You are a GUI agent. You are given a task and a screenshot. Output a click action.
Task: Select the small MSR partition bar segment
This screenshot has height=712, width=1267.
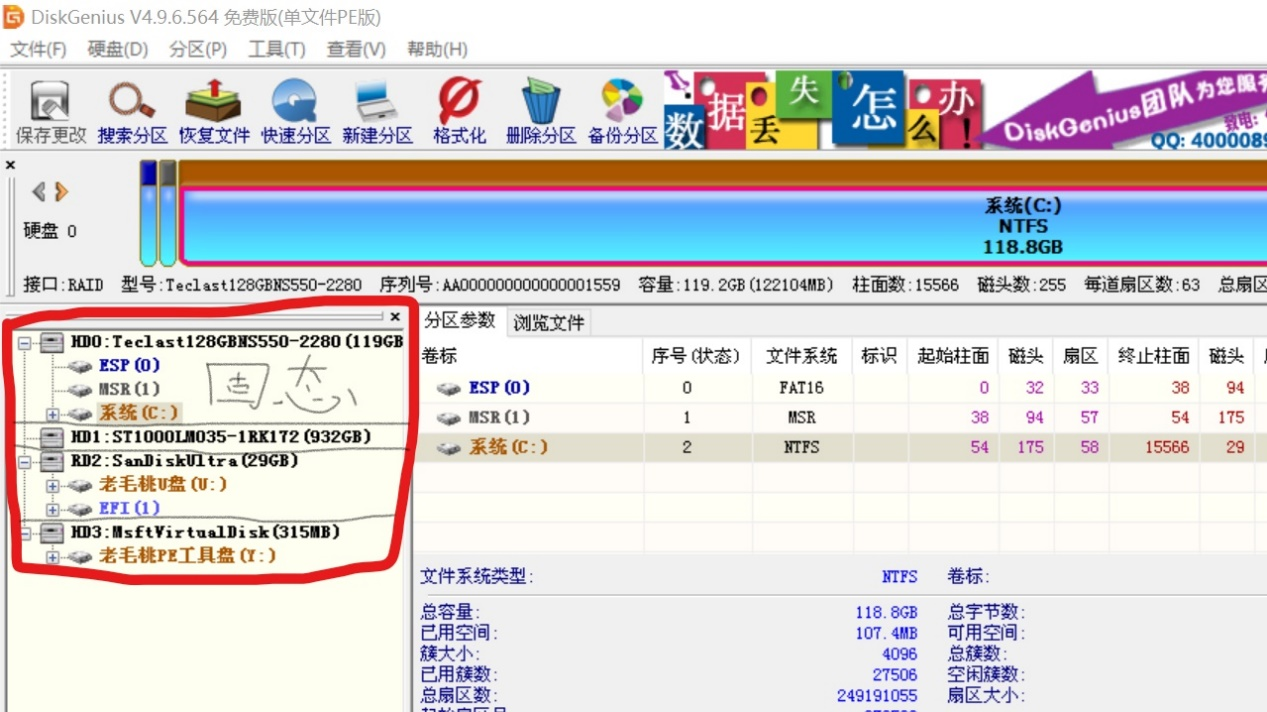167,214
